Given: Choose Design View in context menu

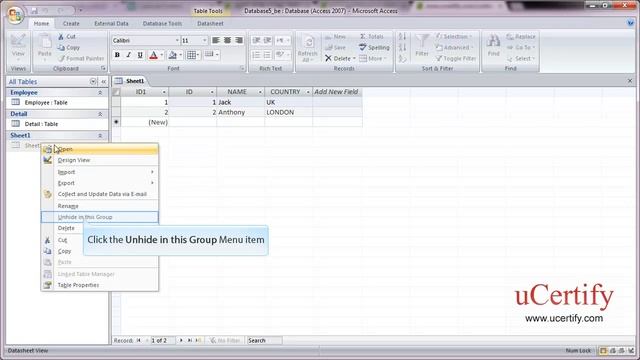Looking at the screenshot, I should [100, 160].
